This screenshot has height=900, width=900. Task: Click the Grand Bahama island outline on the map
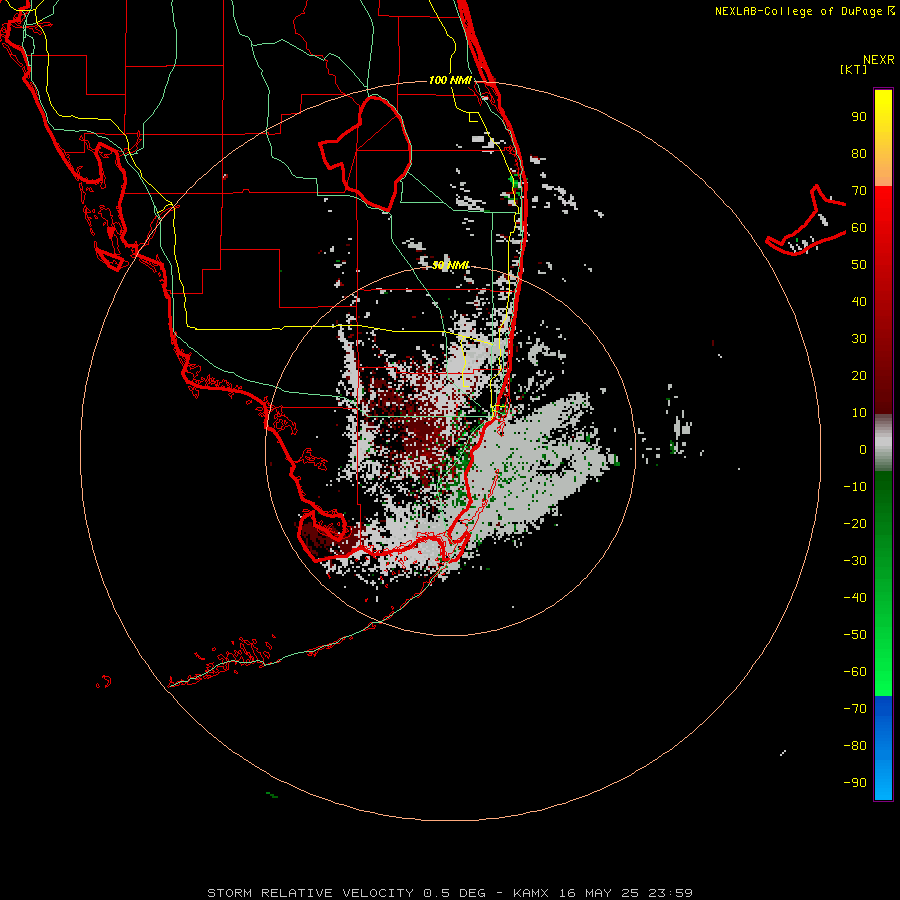tap(806, 221)
